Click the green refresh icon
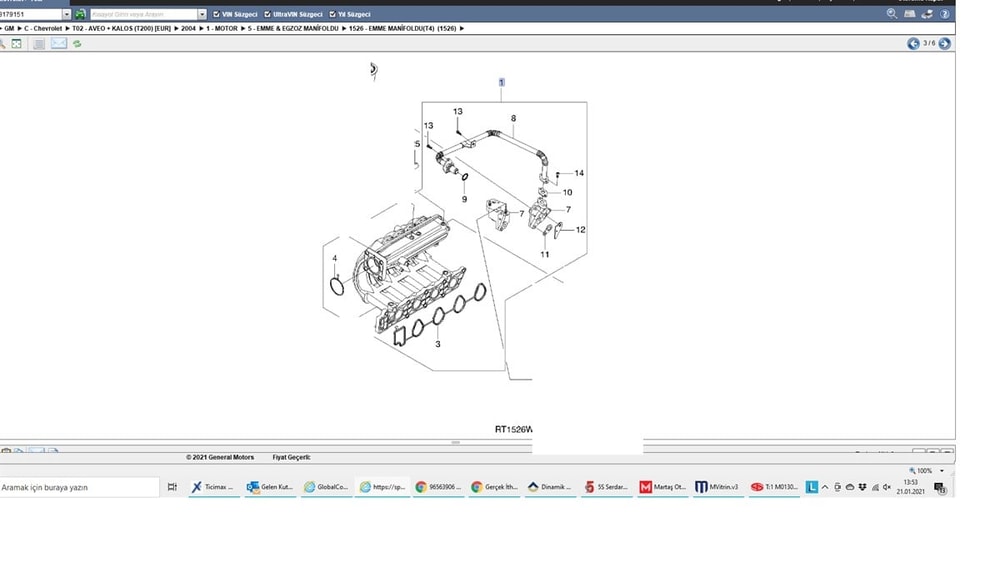Viewport: 1000px width, 562px height. coord(77,44)
